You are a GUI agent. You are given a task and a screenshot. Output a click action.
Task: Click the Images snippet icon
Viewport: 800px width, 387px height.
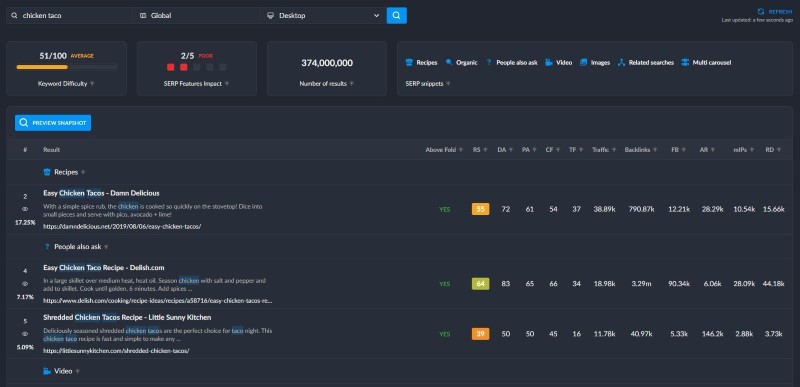click(583, 63)
